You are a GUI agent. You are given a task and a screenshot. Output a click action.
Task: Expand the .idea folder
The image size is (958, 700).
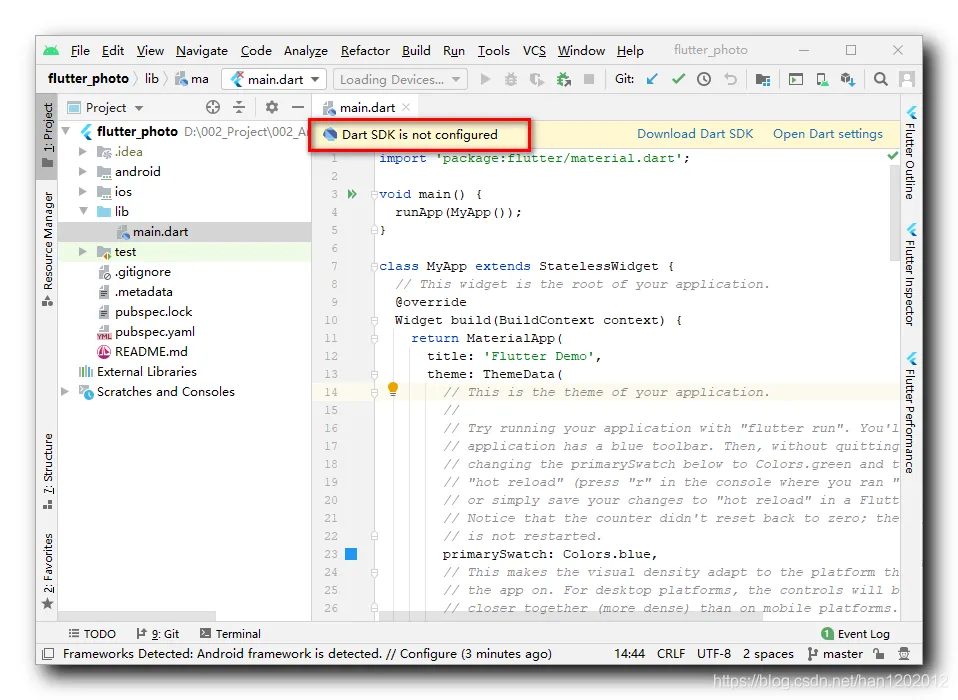(83, 151)
